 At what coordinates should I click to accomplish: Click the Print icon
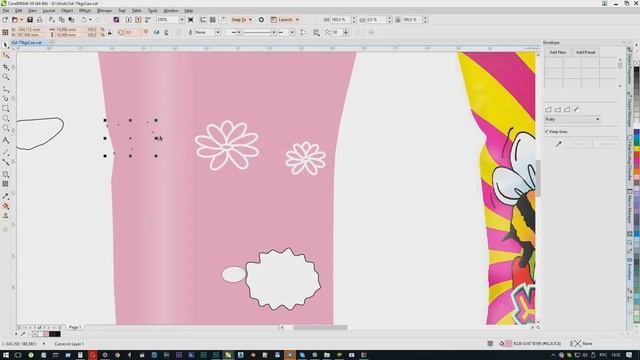click(x=40, y=20)
